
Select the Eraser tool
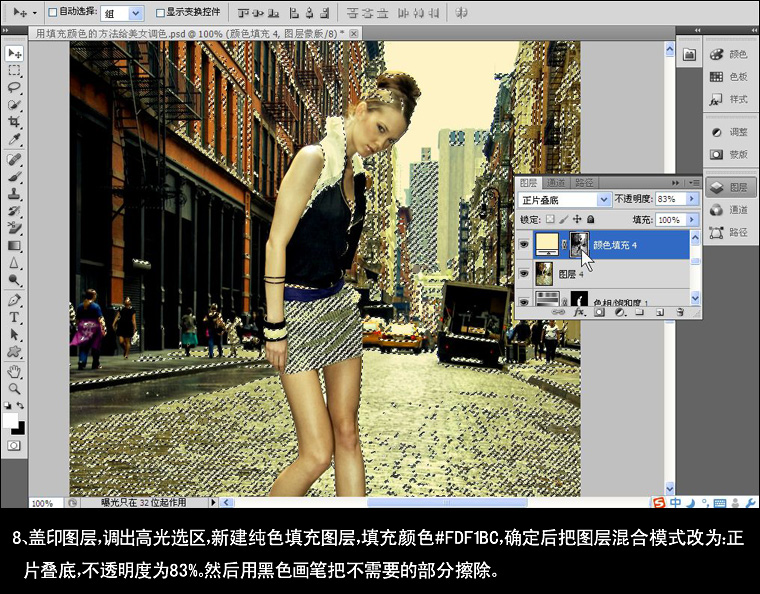(14, 228)
